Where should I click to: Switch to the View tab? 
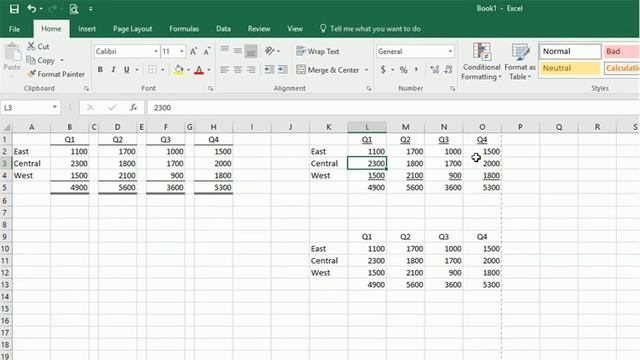tap(295, 29)
